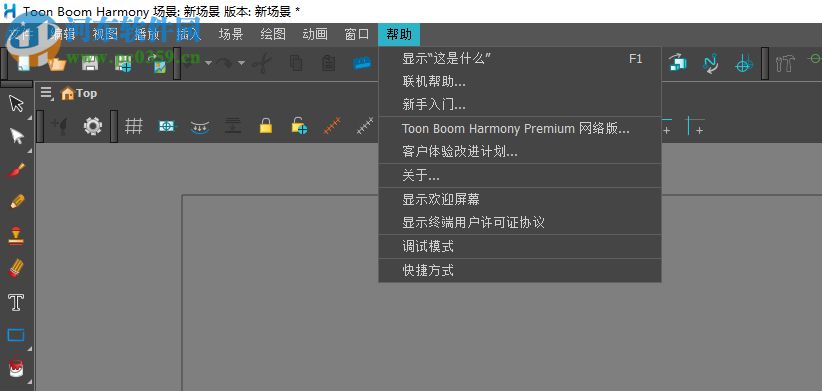Open the 插入 menu
This screenshot has width=822, height=391.
tap(189, 35)
